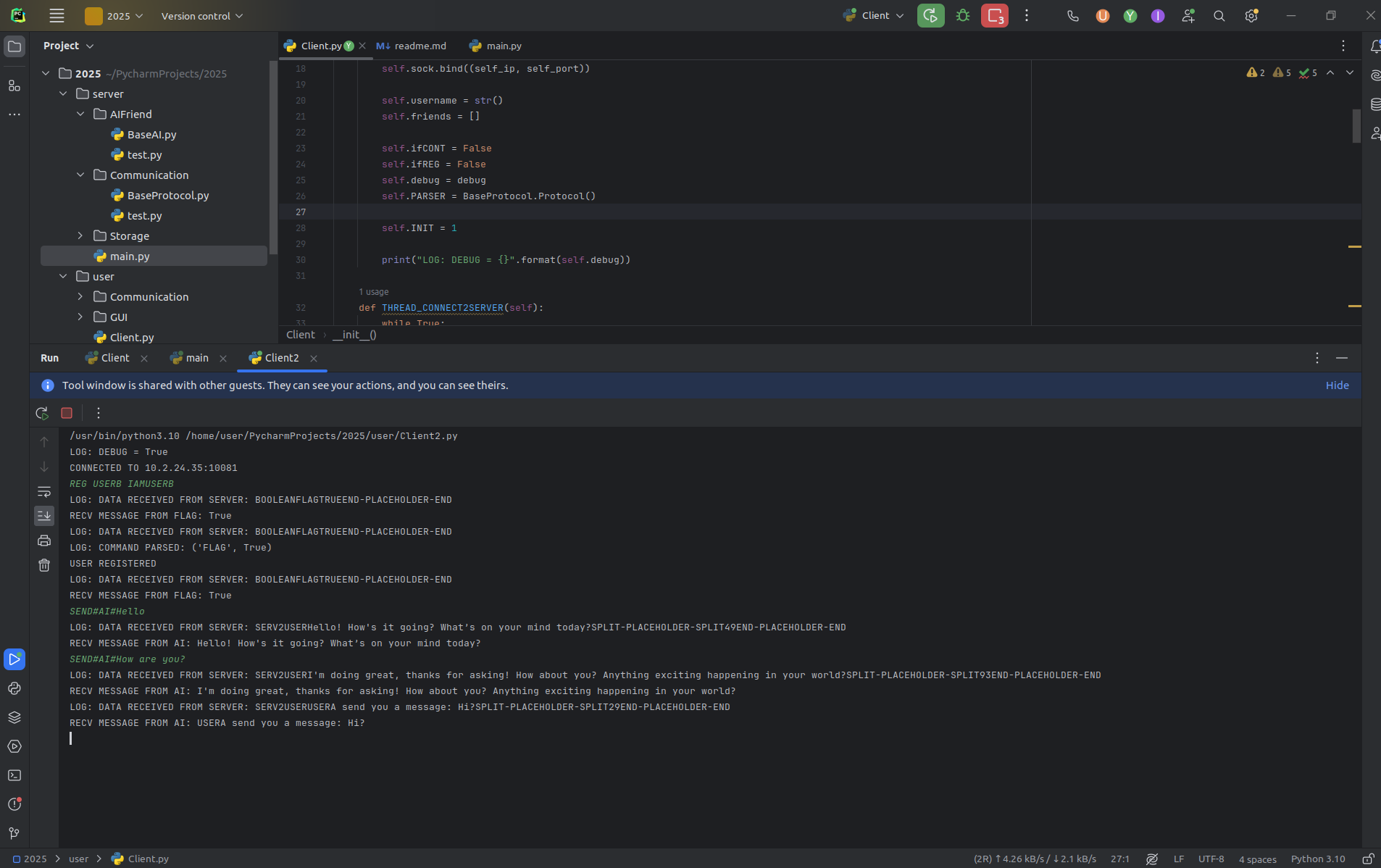Open the Python Console tool window

(14, 688)
